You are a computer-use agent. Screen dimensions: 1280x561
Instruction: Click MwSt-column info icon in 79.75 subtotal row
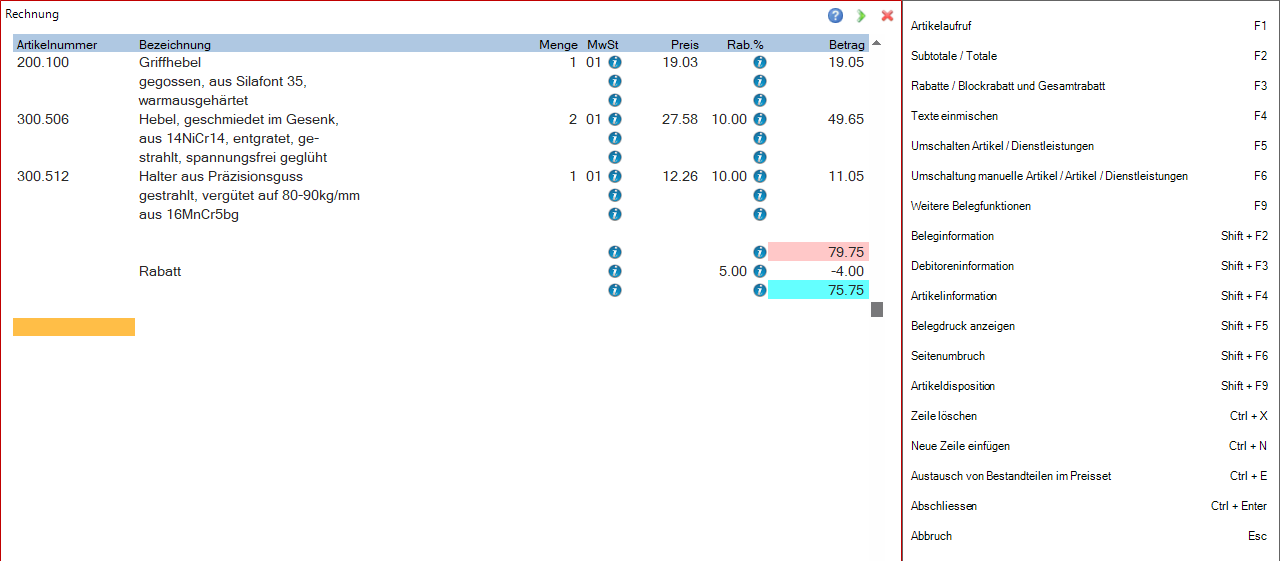[615, 252]
